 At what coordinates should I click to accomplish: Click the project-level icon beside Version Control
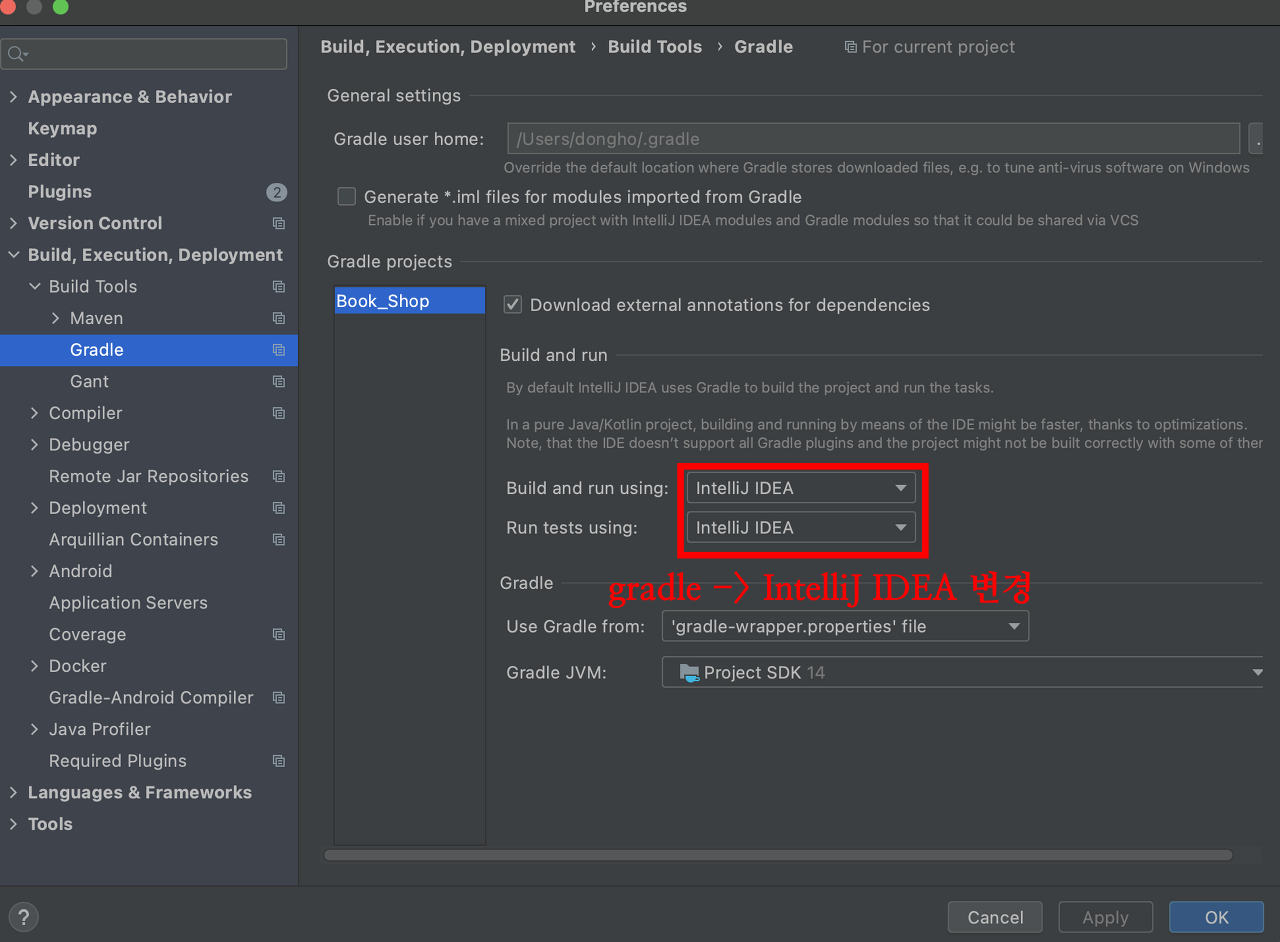point(279,224)
